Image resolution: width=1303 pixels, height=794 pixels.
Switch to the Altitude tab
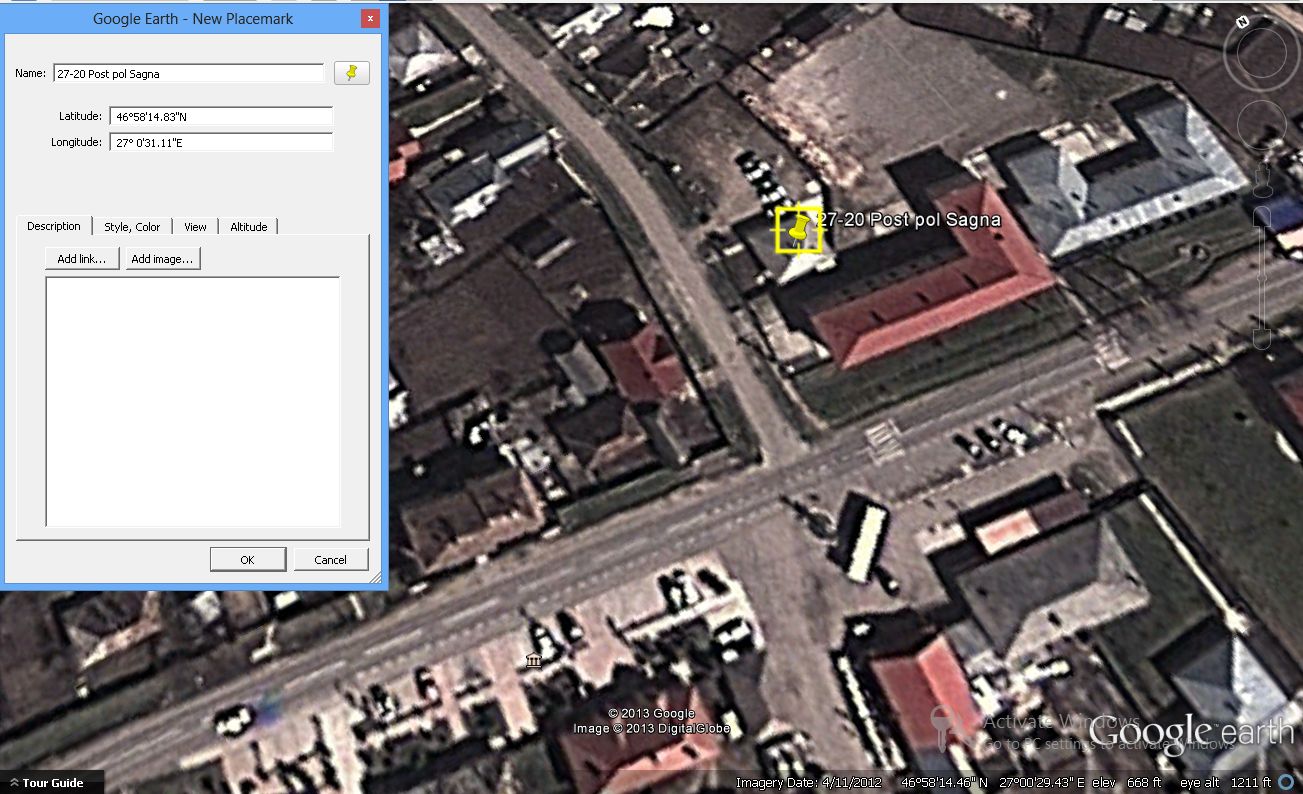[x=249, y=227]
